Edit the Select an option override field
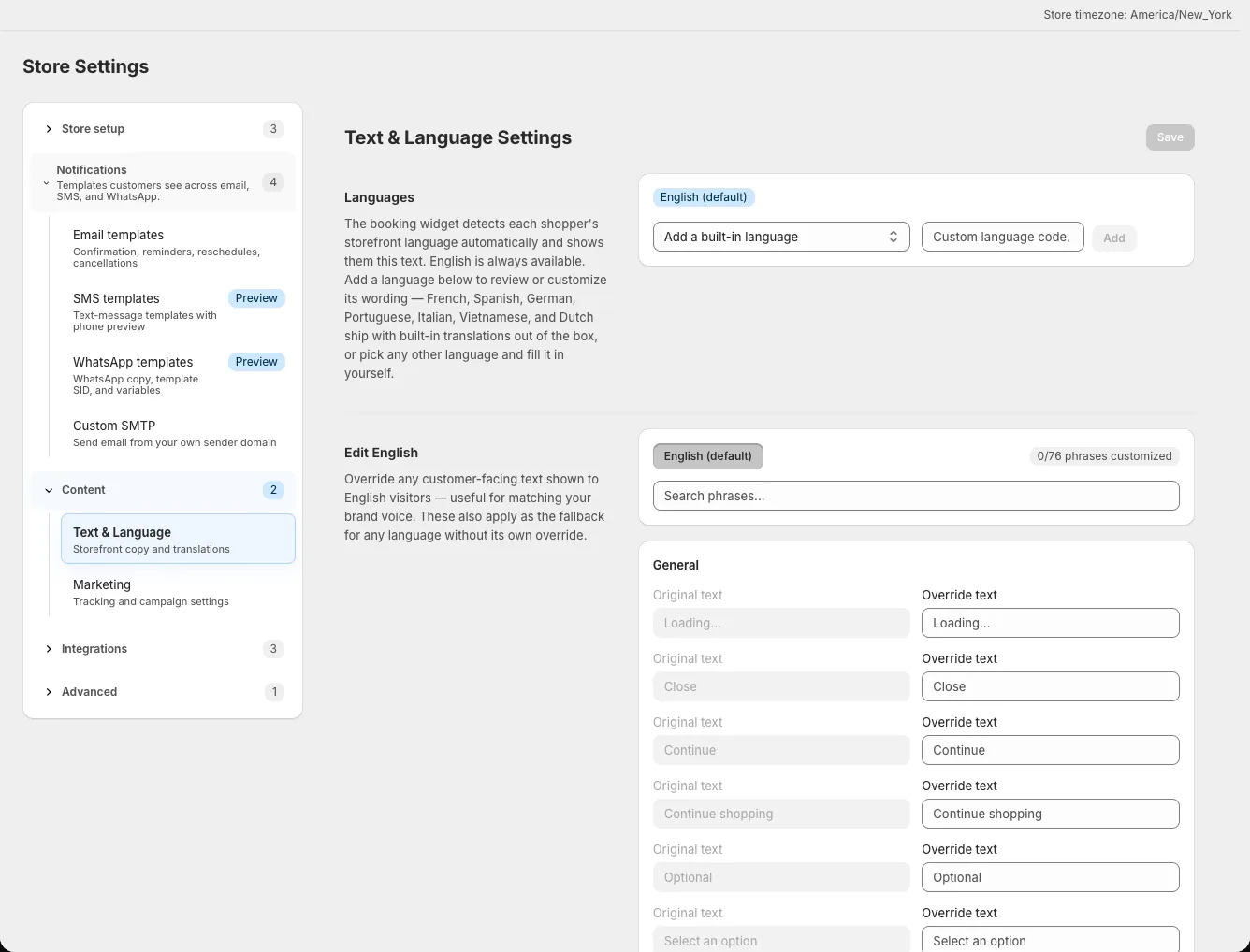Image resolution: width=1250 pixels, height=952 pixels. 1051,939
